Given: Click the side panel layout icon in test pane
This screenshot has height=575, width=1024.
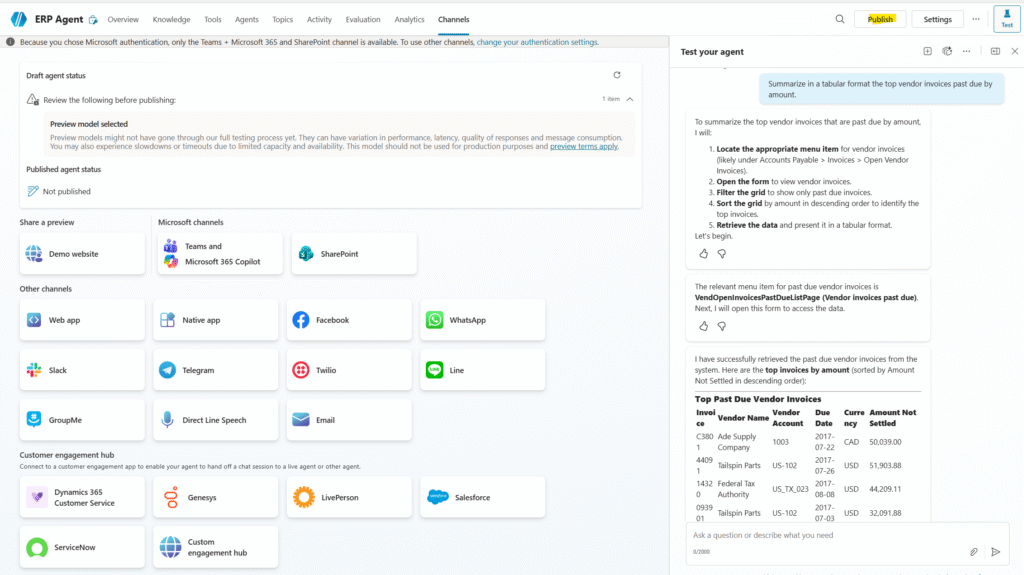Looking at the screenshot, I should click(x=995, y=51).
